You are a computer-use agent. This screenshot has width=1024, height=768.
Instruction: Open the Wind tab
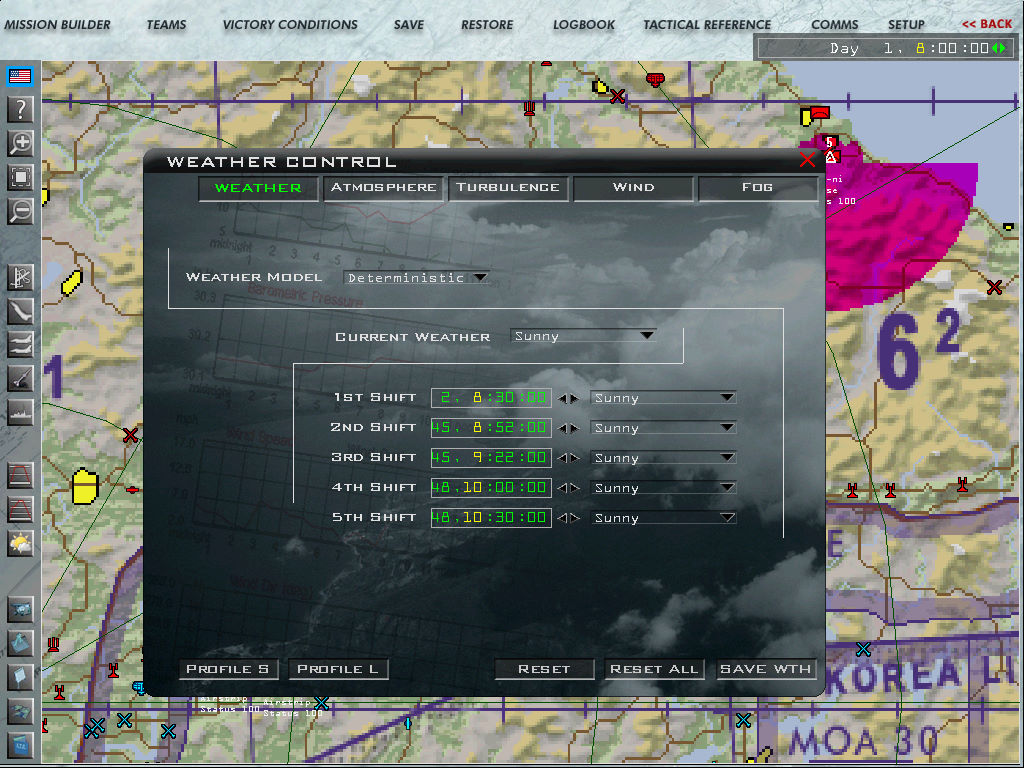coord(633,187)
